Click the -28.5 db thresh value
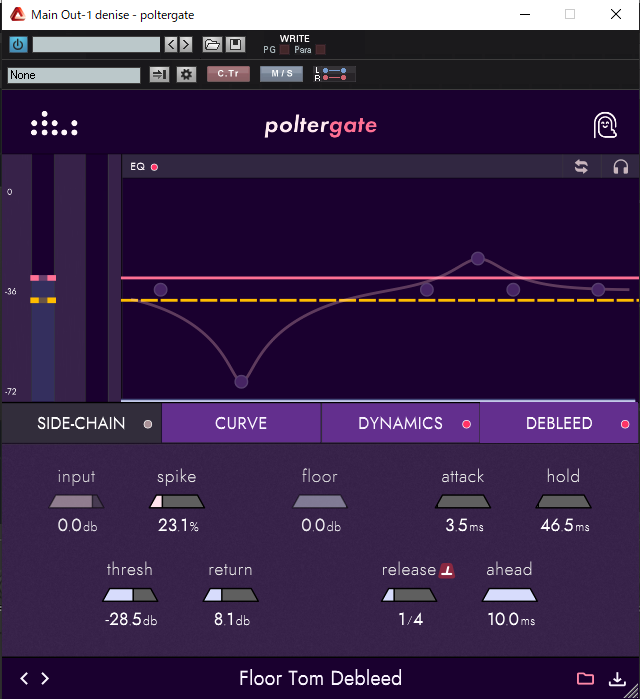This screenshot has height=699, width=640. [x=131, y=619]
